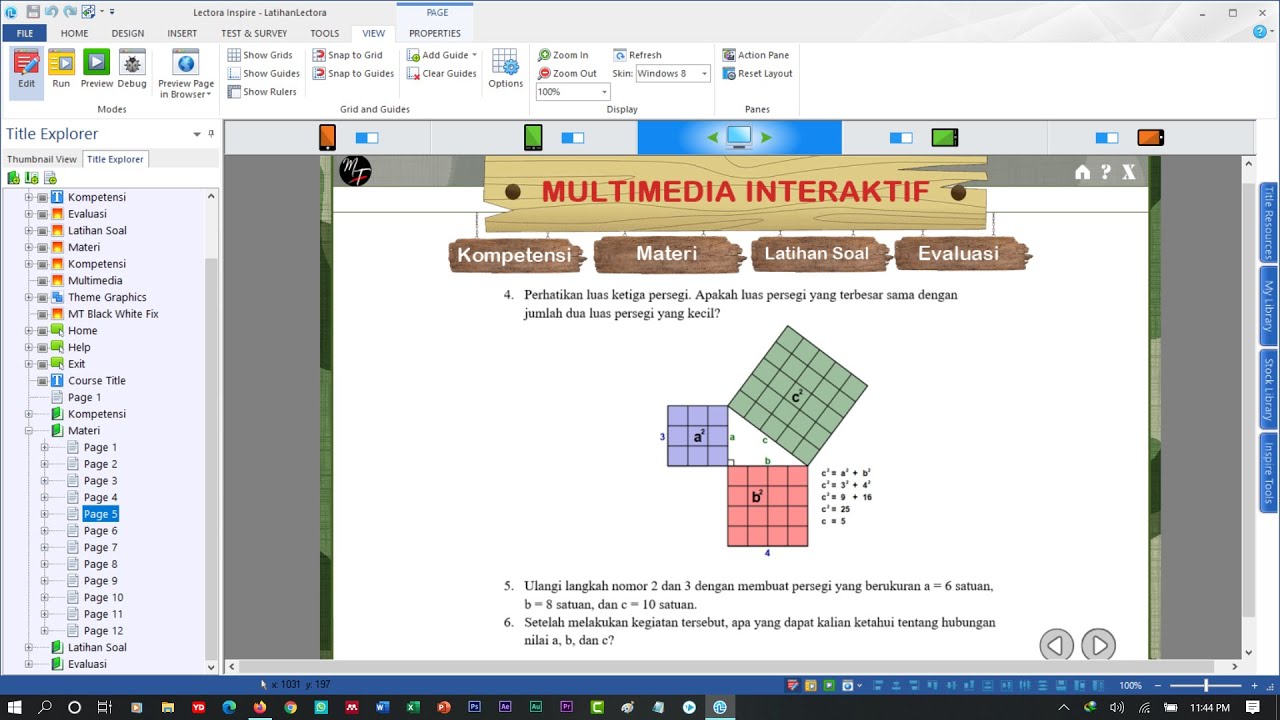This screenshot has width=1280, height=720.
Task: Toggle inheritance switch beside tablet landscape view
Action: [902, 138]
